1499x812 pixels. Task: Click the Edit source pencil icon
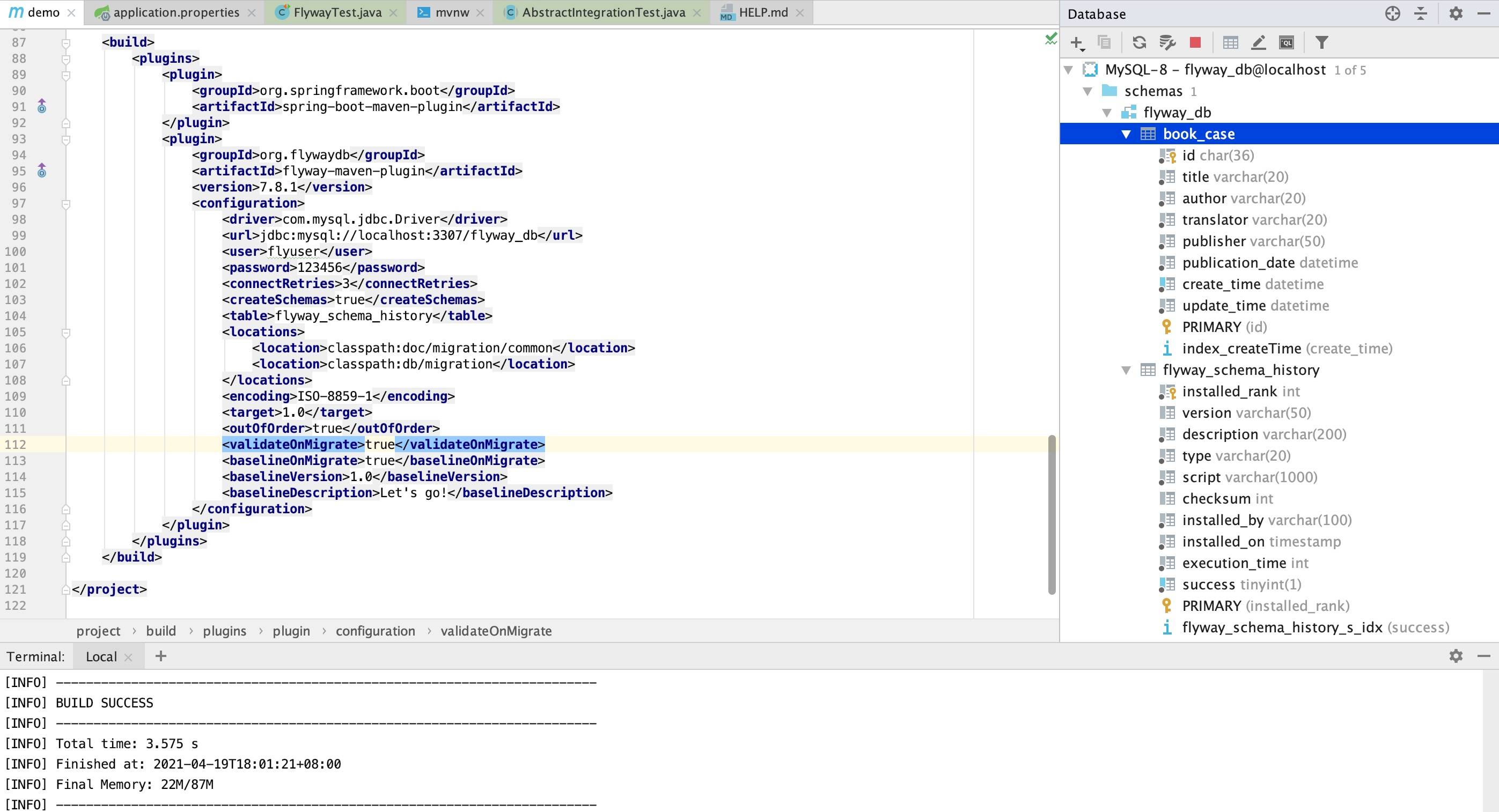point(1258,42)
